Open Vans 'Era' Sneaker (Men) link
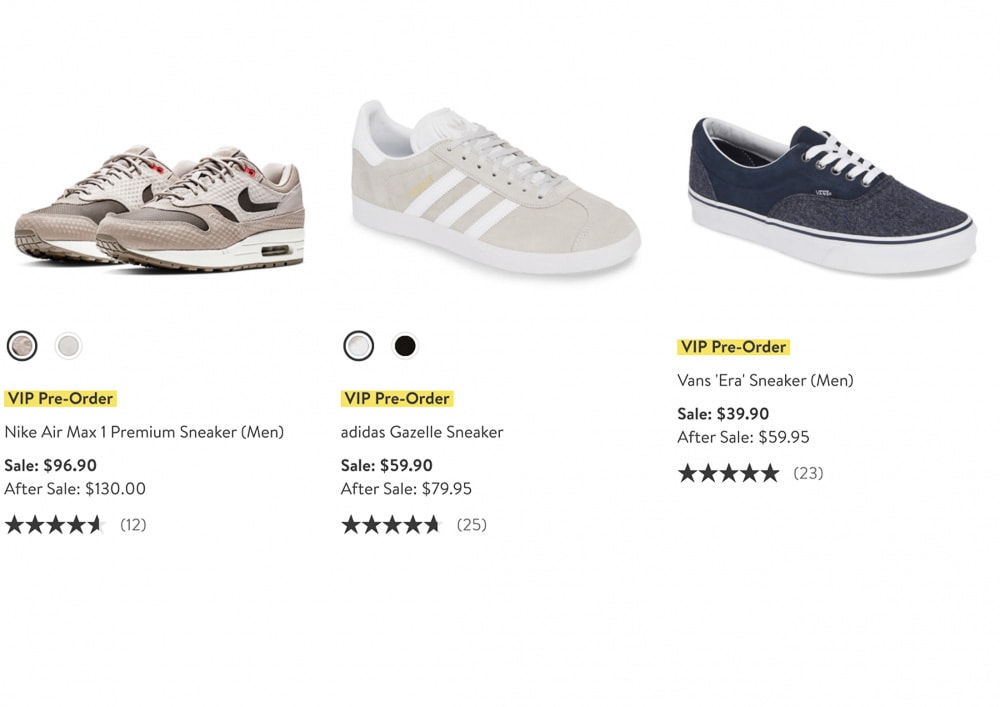1000x707 pixels. pyautogui.click(x=765, y=381)
